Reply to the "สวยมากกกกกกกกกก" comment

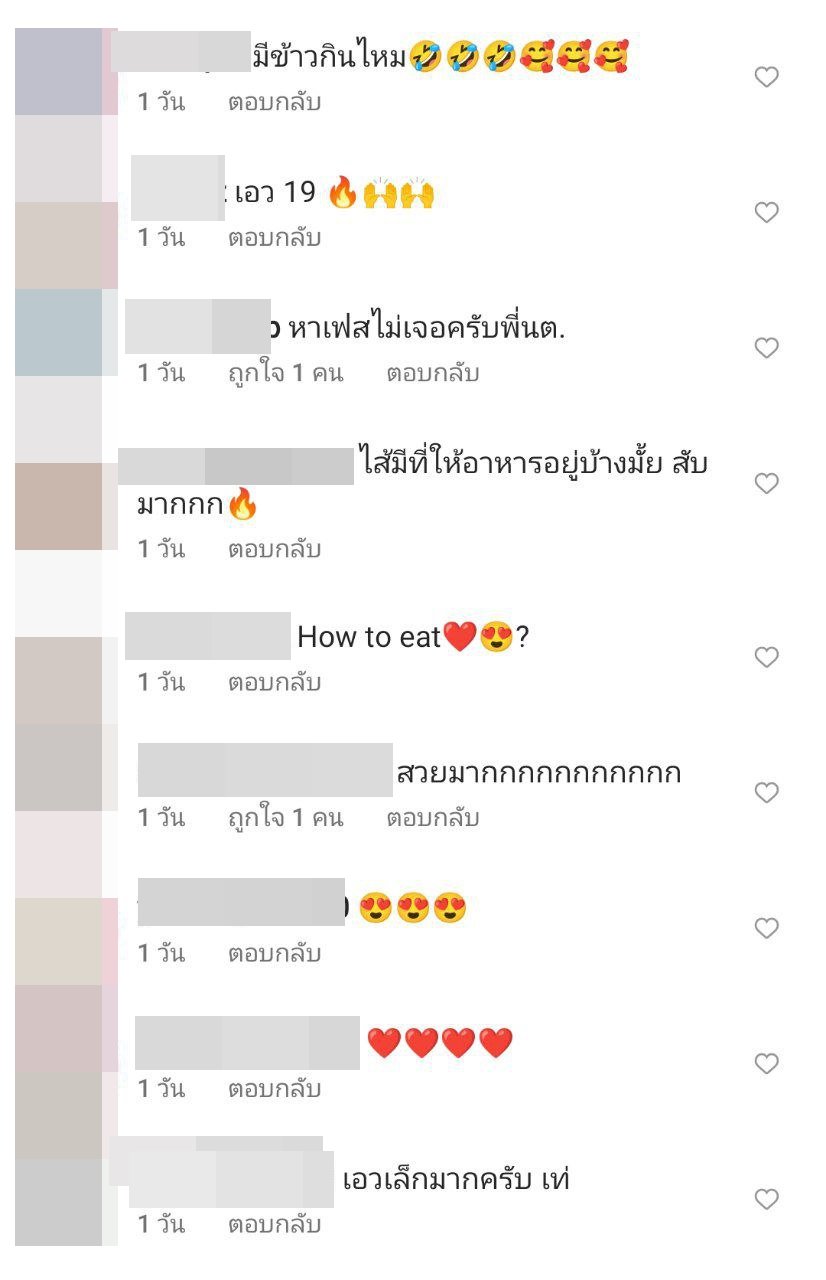pyautogui.click(x=433, y=818)
